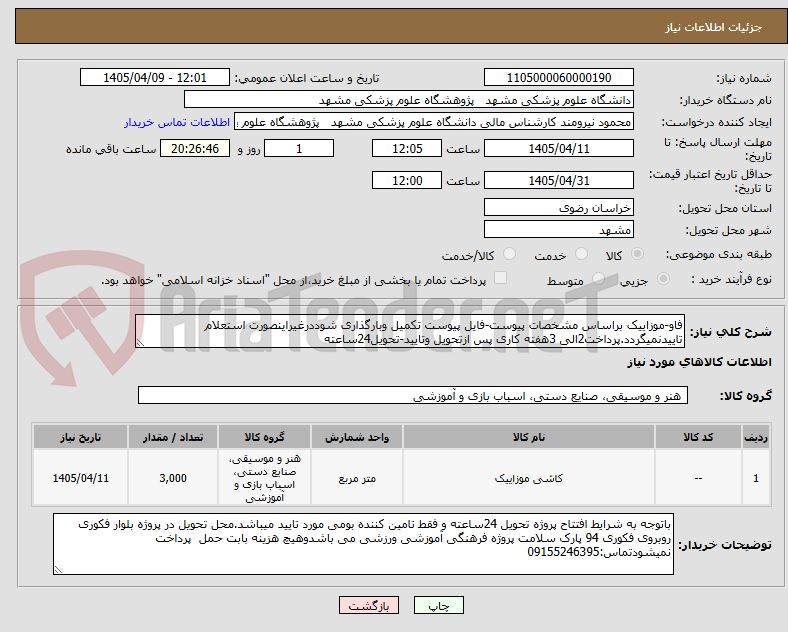Click the need date cell 1405/04/11
This screenshot has width=788, height=632.
click(80, 478)
